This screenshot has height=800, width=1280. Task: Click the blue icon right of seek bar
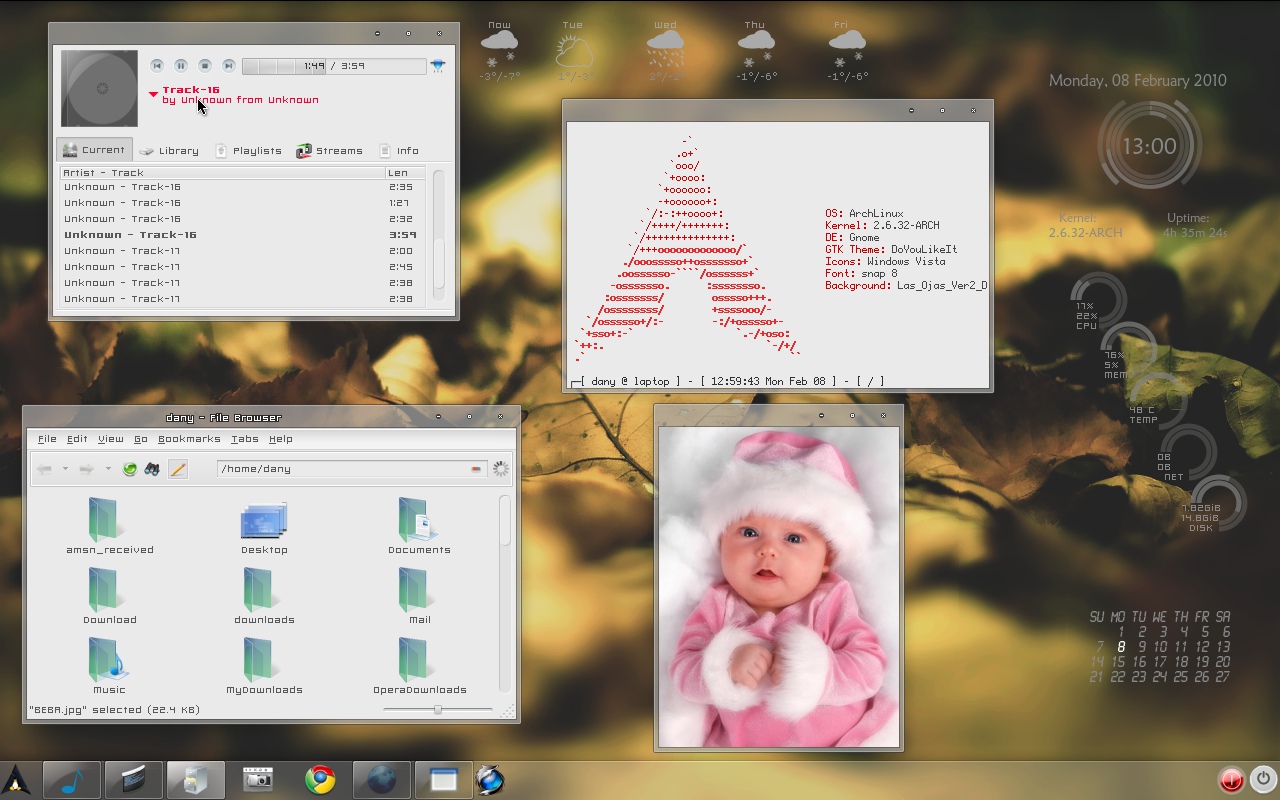(437, 66)
